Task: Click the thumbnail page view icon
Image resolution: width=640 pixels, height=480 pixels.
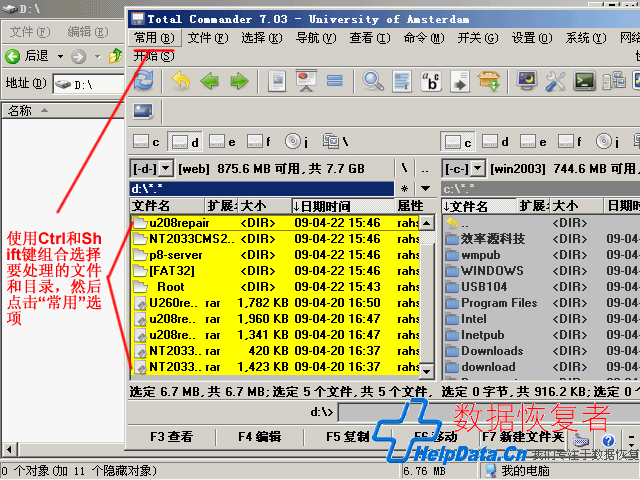Action: click(x=277, y=81)
